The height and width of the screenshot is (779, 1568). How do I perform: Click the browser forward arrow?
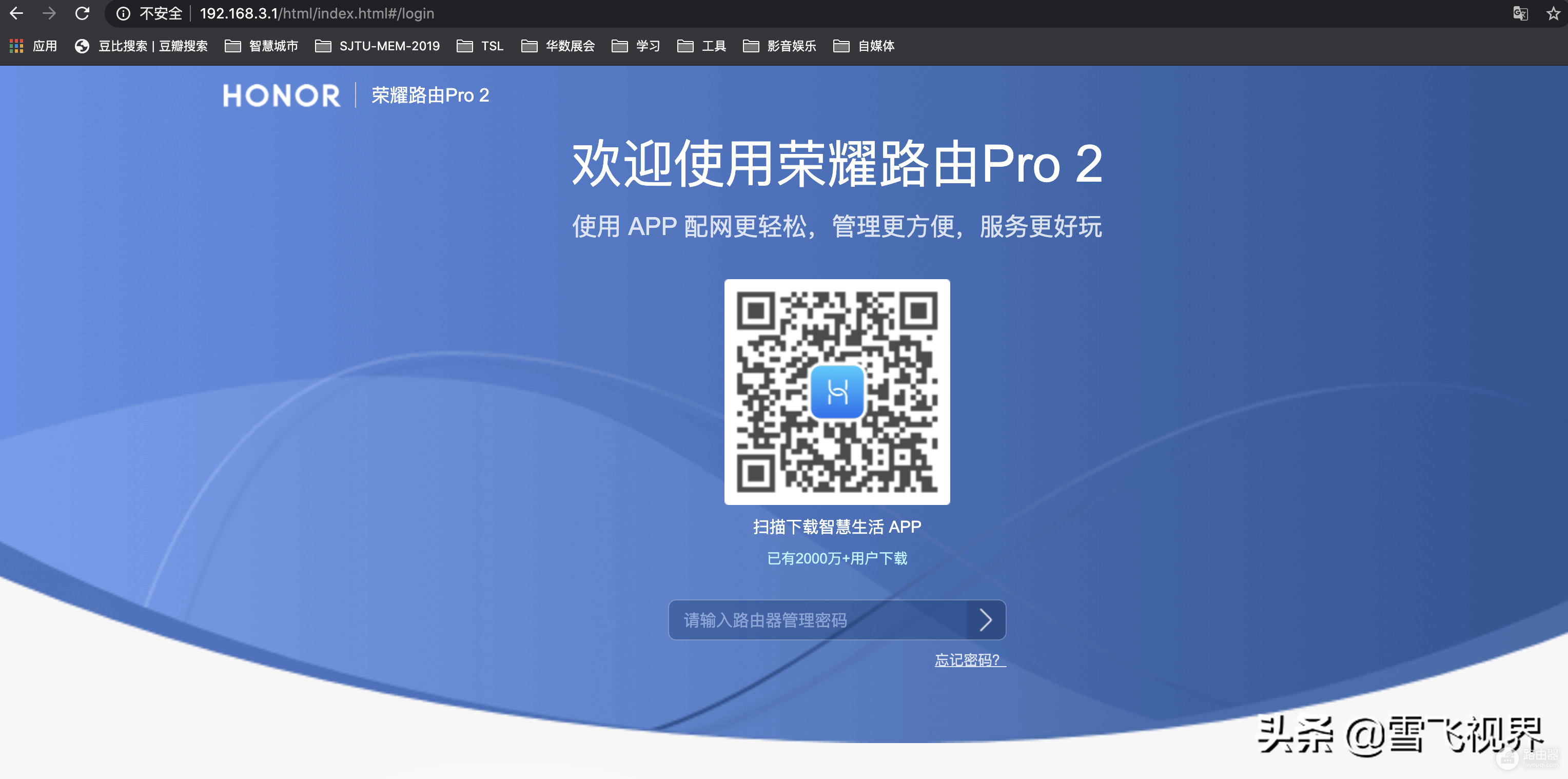coord(49,13)
